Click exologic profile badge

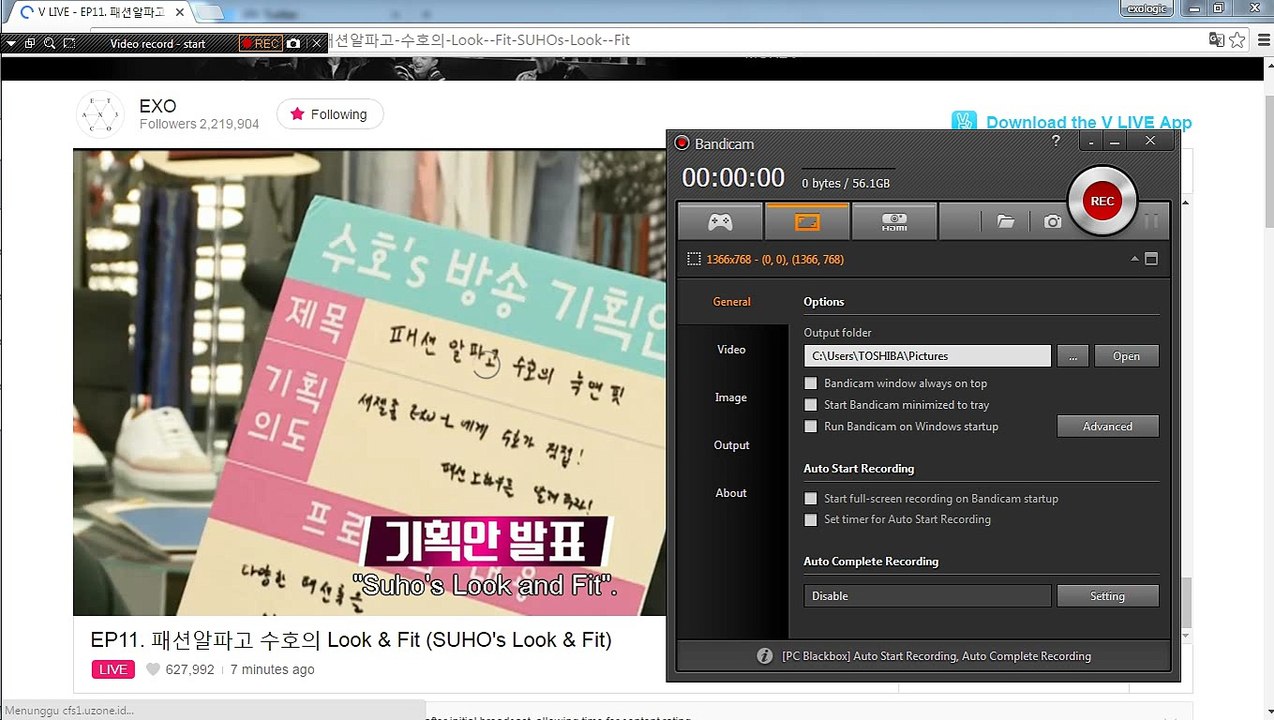click(1146, 8)
